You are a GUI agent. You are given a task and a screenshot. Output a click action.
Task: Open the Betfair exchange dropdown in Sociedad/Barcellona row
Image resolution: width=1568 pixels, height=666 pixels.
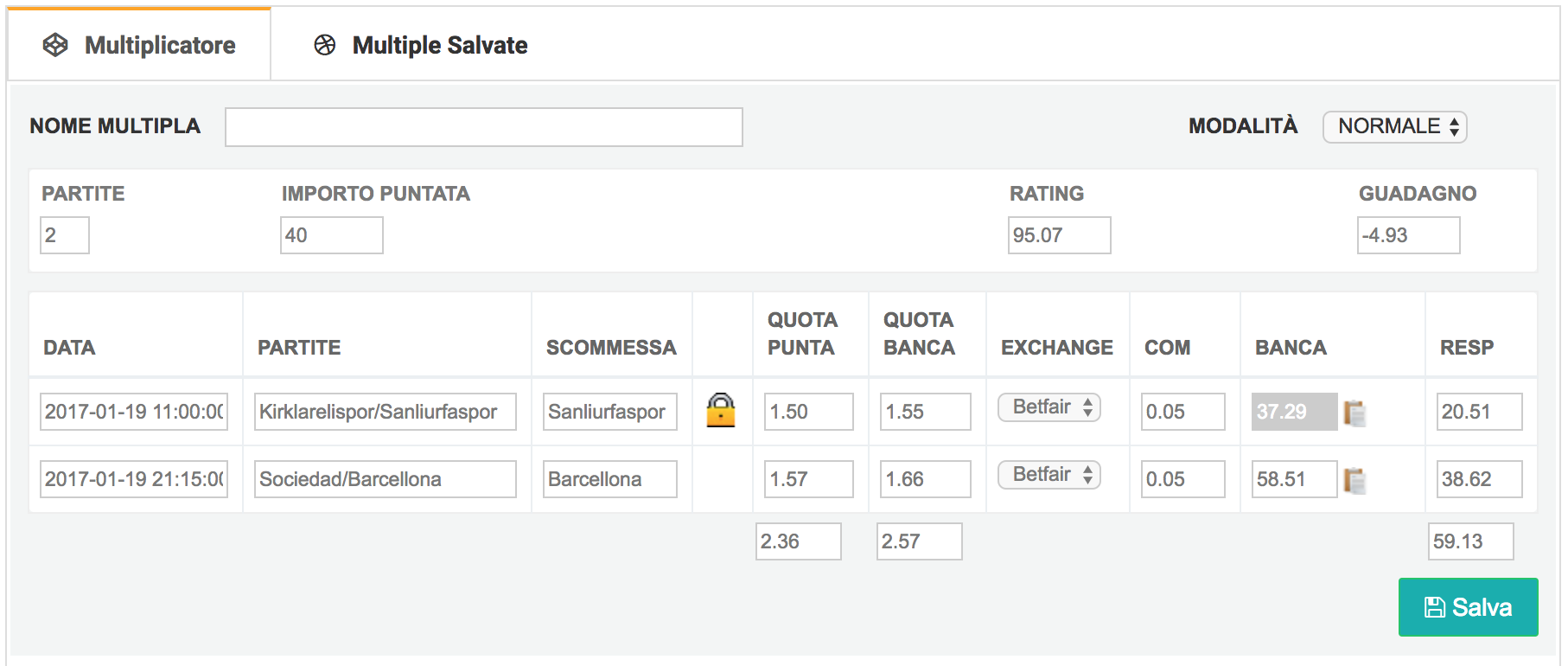click(x=1049, y=475)
